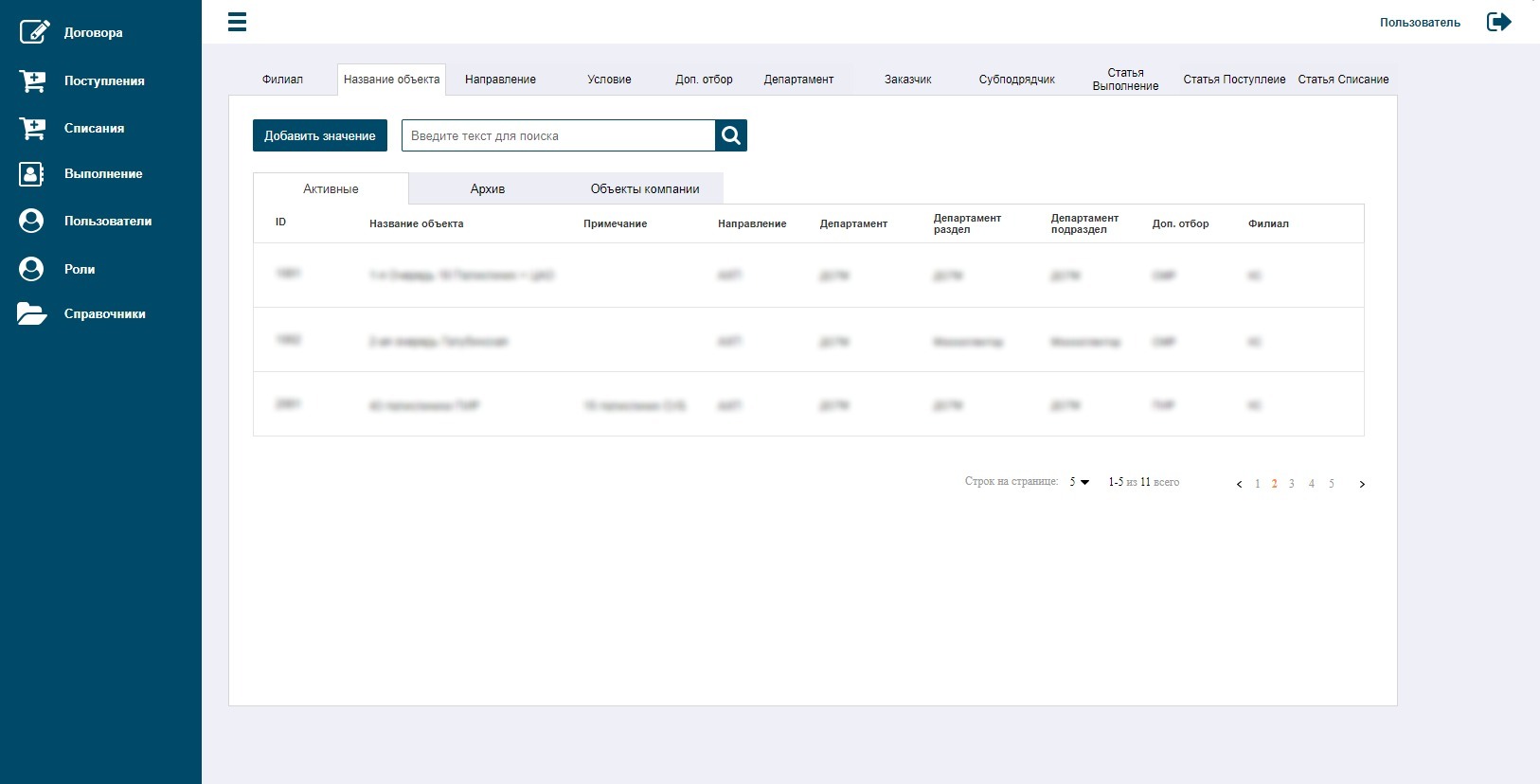This screenshot has height=784, width=1540.
Task: Click the search magnifier button
Action: click(731, 135)
